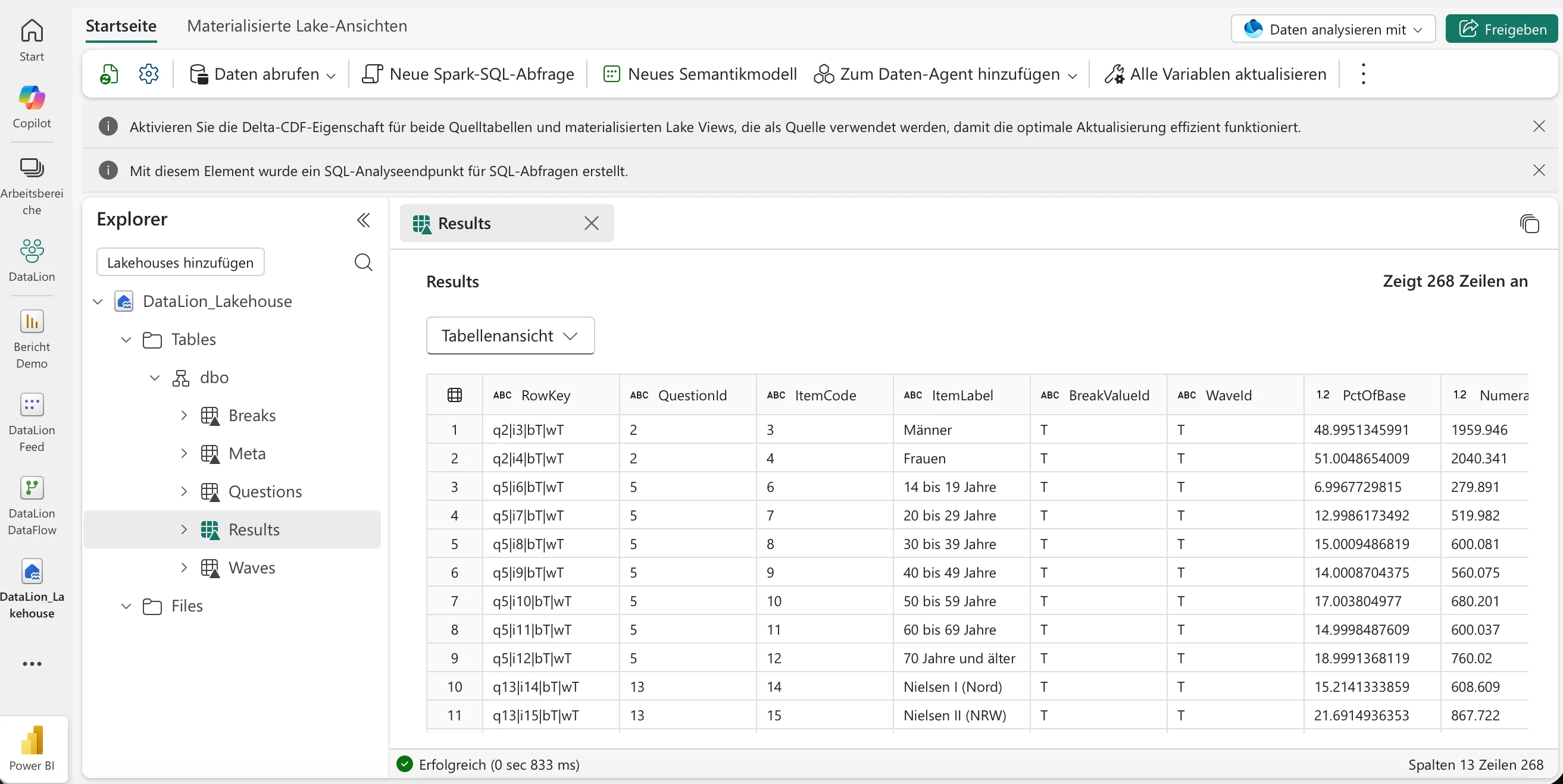Click Neues Semantikmodell
1563x784 pixels.
(x=699, y=74)
